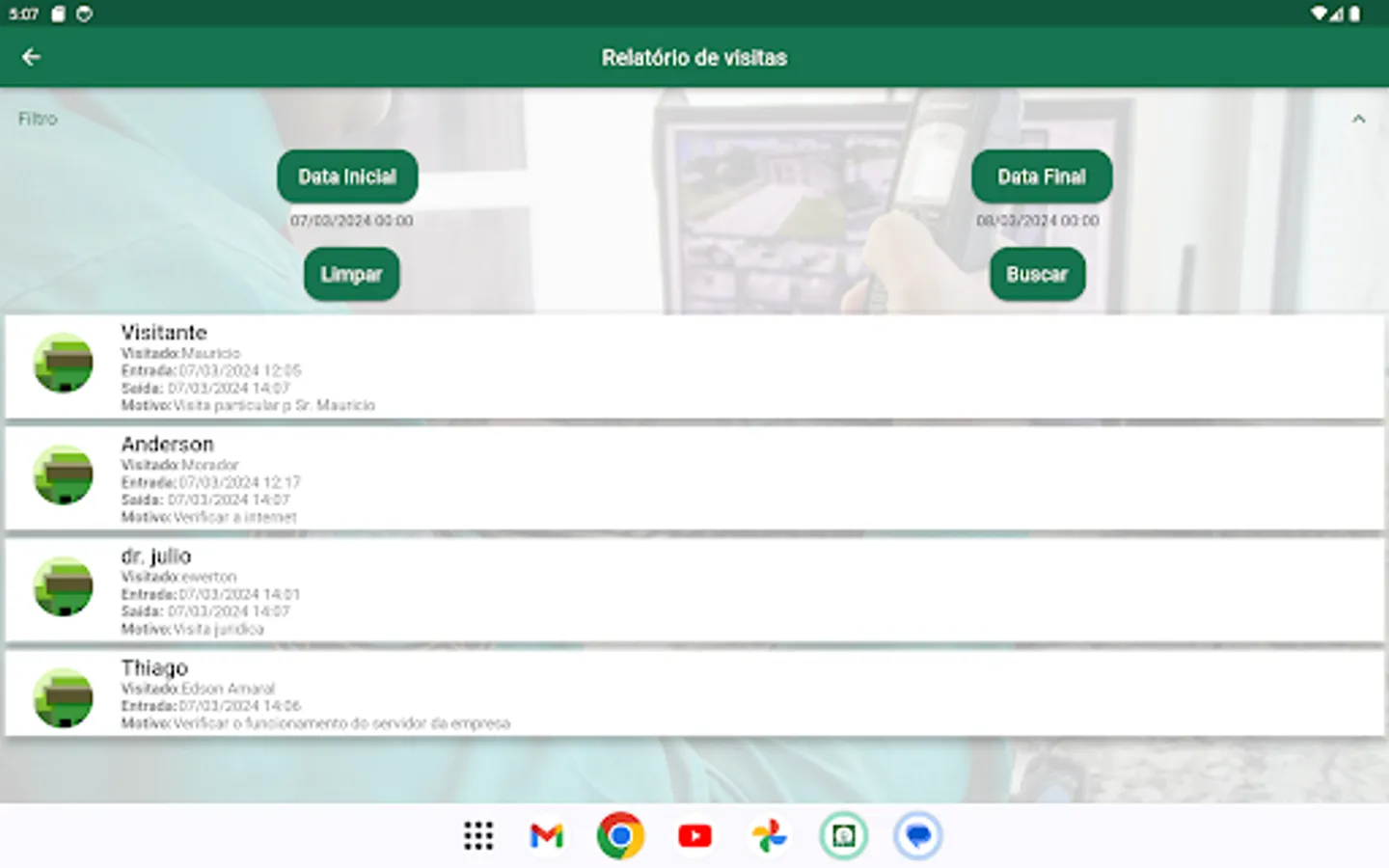Go back using the arrow icon
The height and width of the screenshot is (868, 1389).
coord(31,57)
